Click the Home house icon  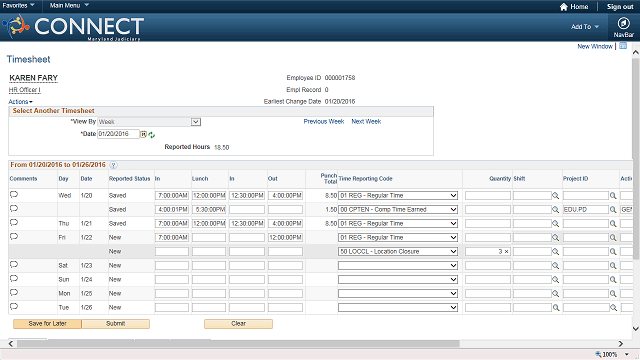[x=564, y=7]
